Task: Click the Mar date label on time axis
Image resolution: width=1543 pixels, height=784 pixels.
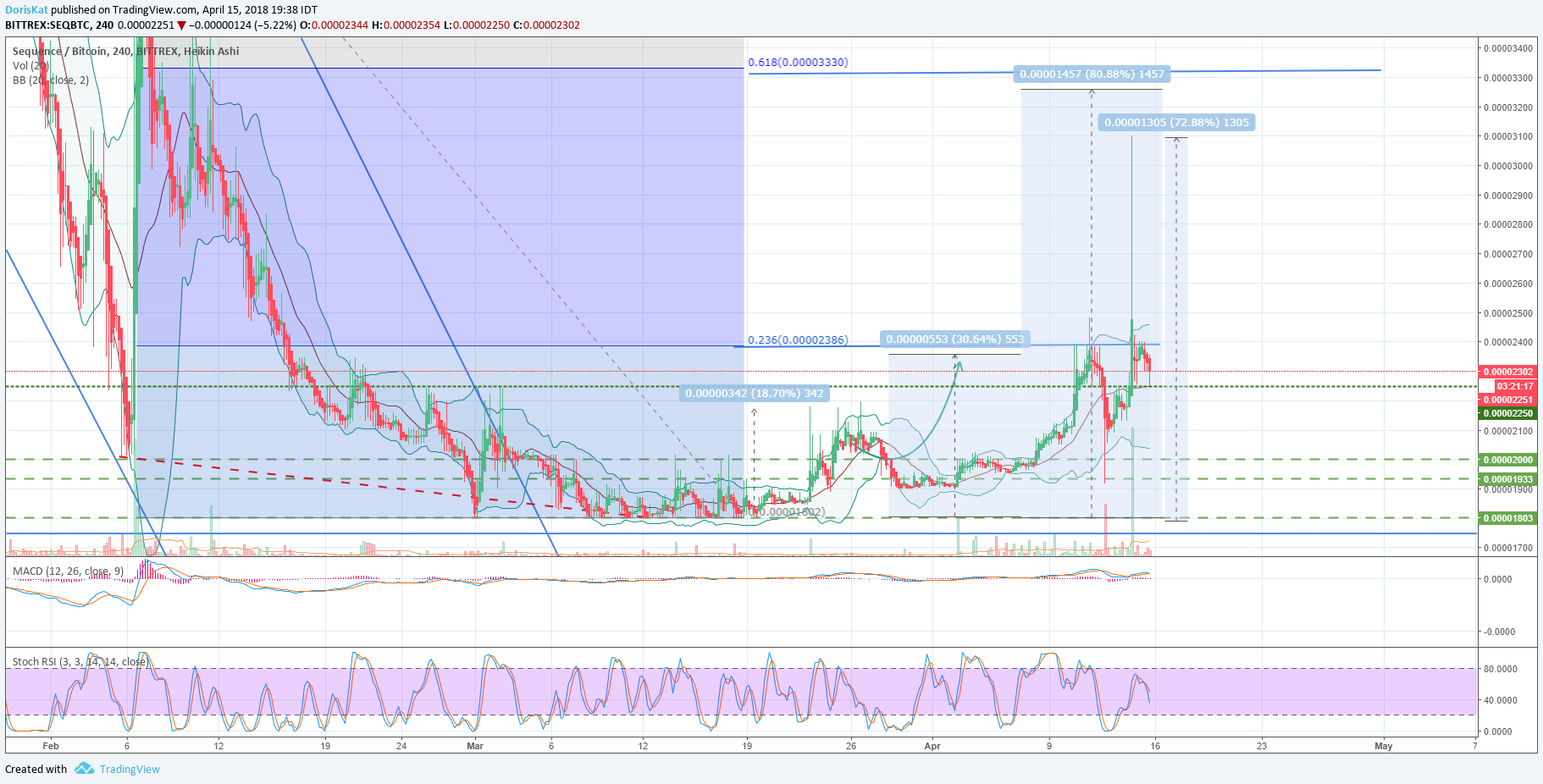Action: (x=475, y=746)
